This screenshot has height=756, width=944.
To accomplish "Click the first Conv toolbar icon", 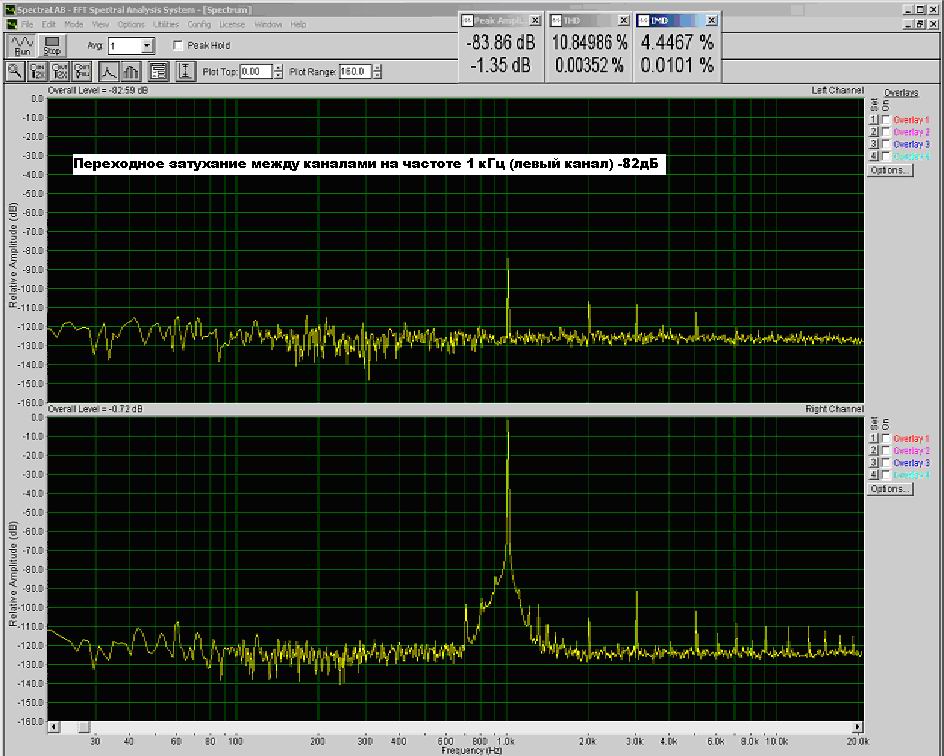I will (x=38, y=71).
